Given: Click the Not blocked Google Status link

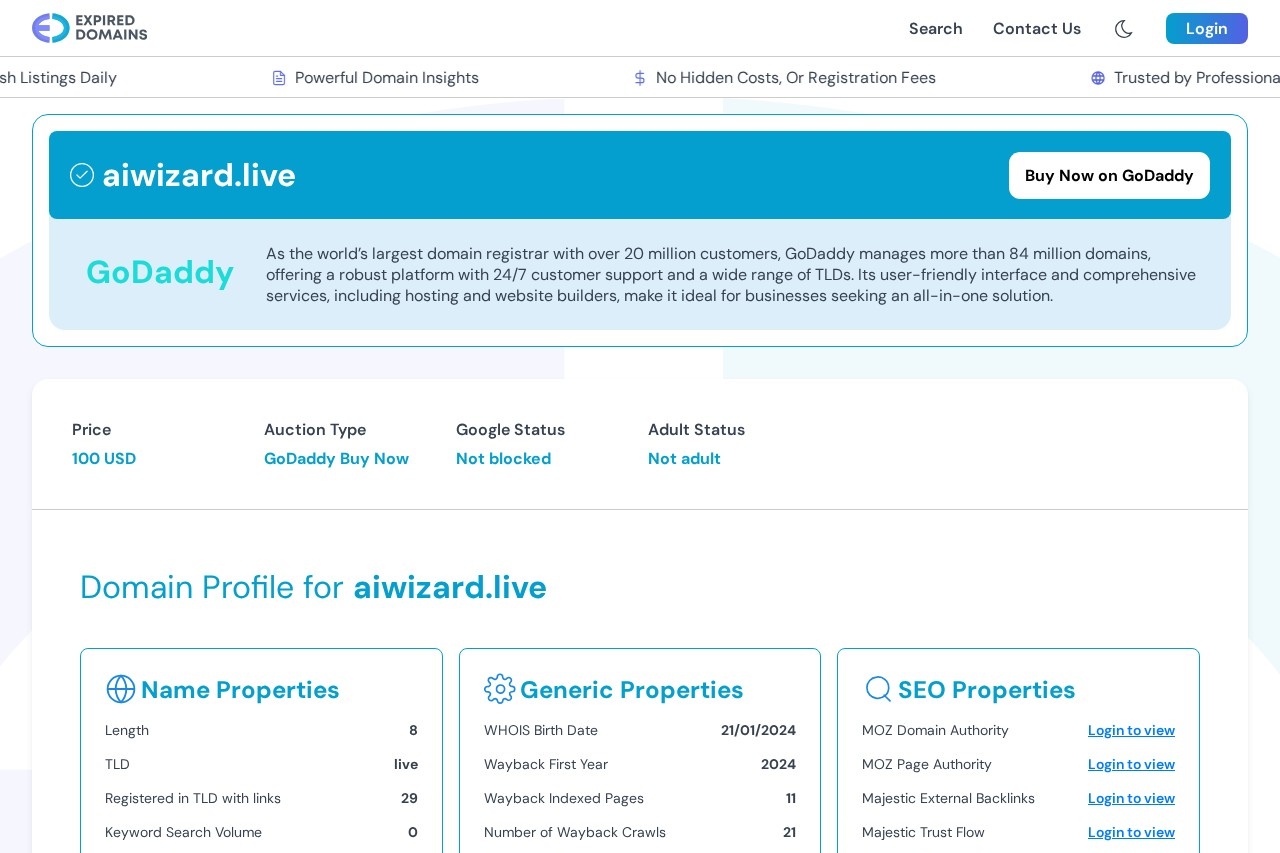Looking at the screenshot, I should click(503, 458).
